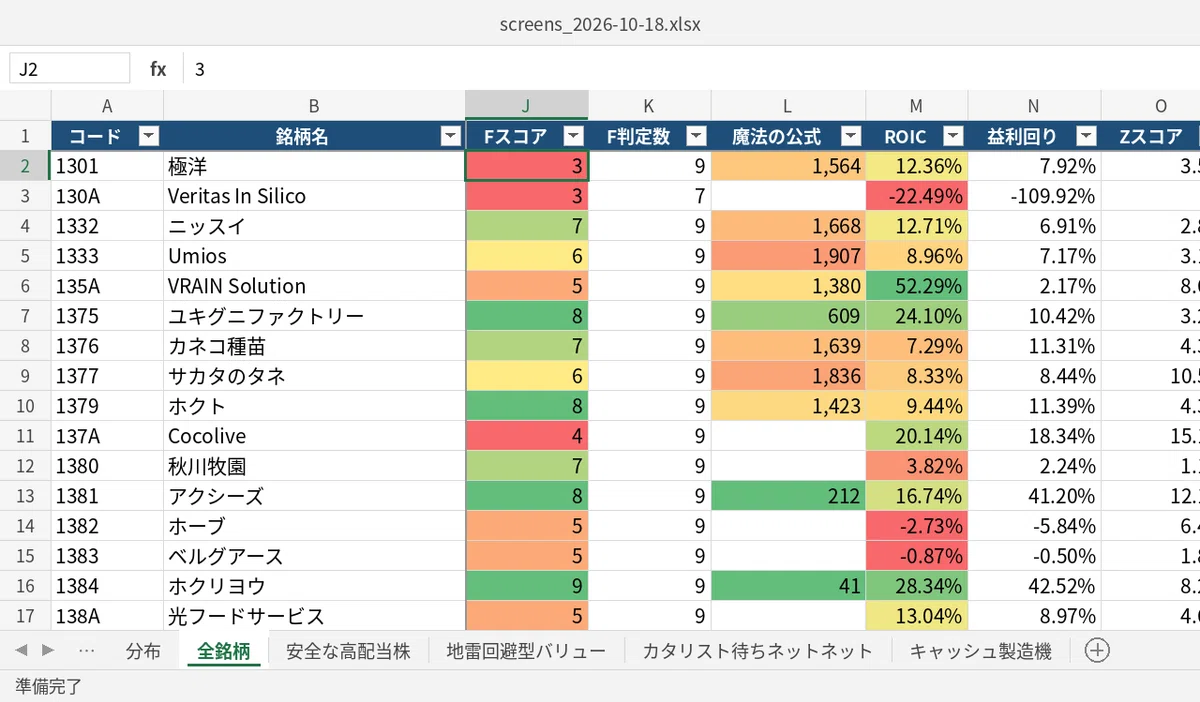
Task: Open the カタリスト待ちネットネット sheet tab
Action: (x=757, y=651)
